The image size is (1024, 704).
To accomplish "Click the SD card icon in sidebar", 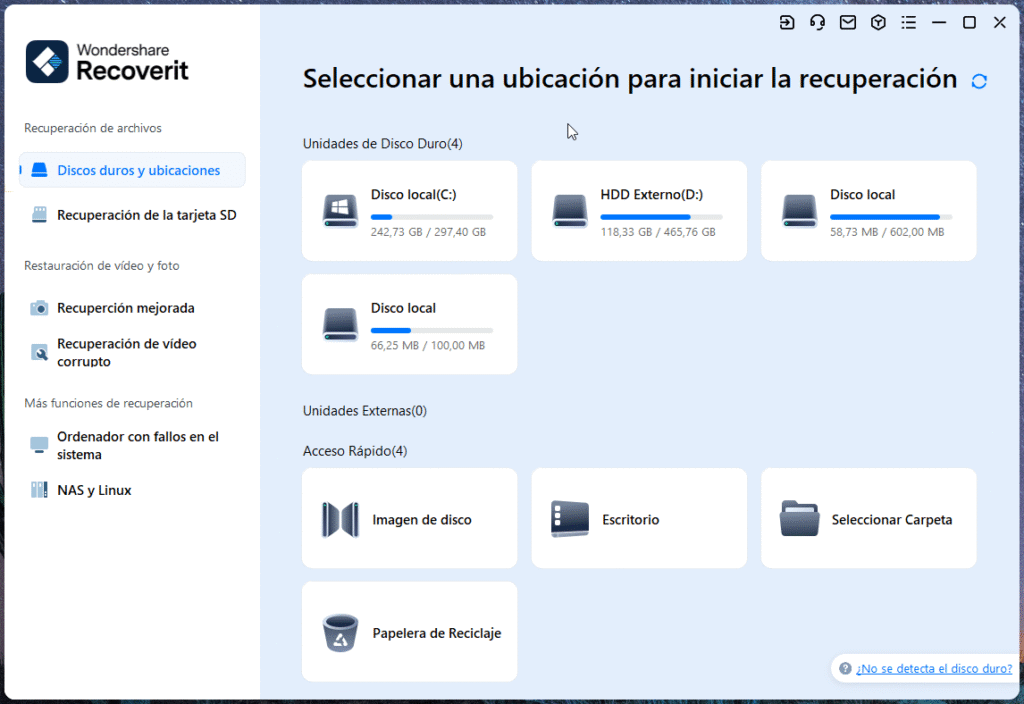I will point(39,215).
